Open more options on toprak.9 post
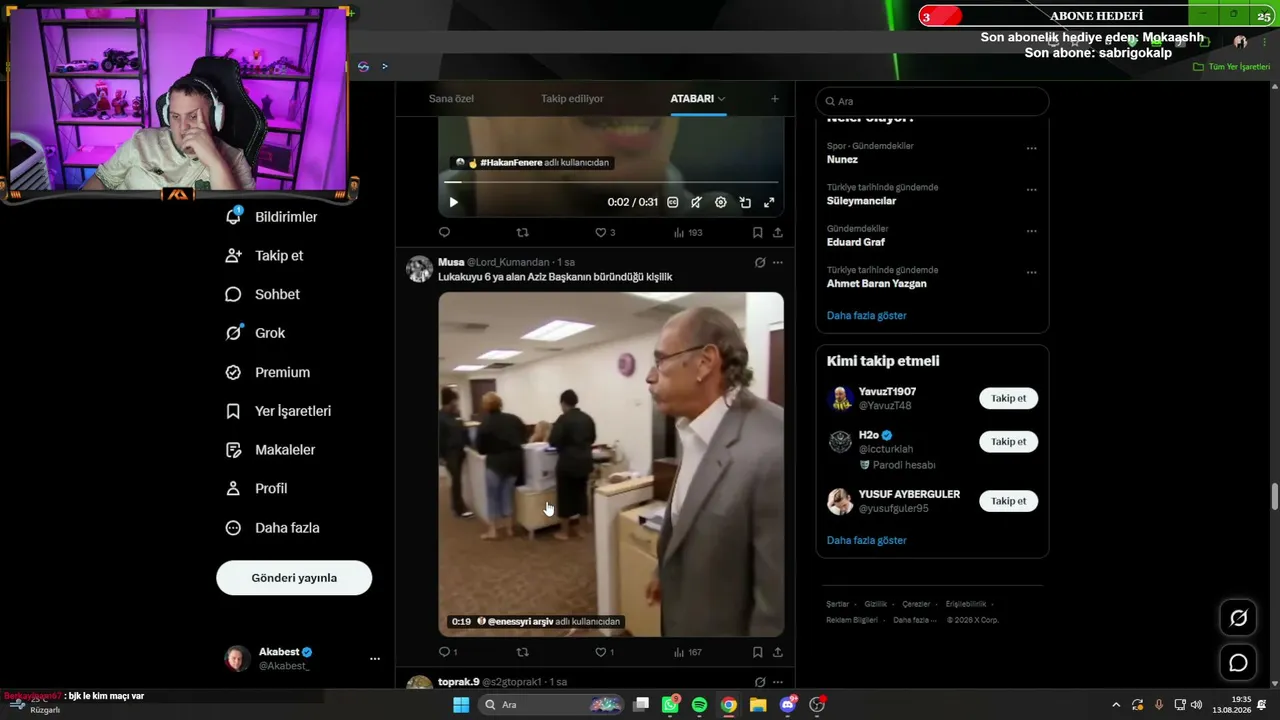The height and width of the screenshot is (720, 1280). (x=778, y=682)
